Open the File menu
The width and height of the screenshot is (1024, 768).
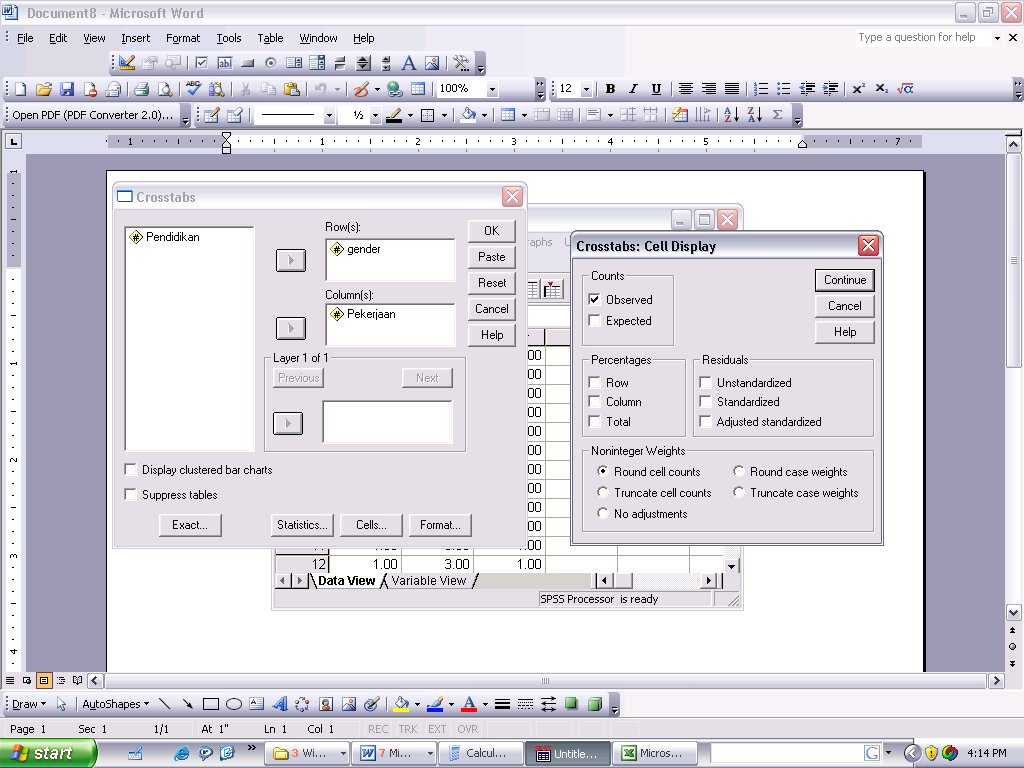click(x=25, y=38)
